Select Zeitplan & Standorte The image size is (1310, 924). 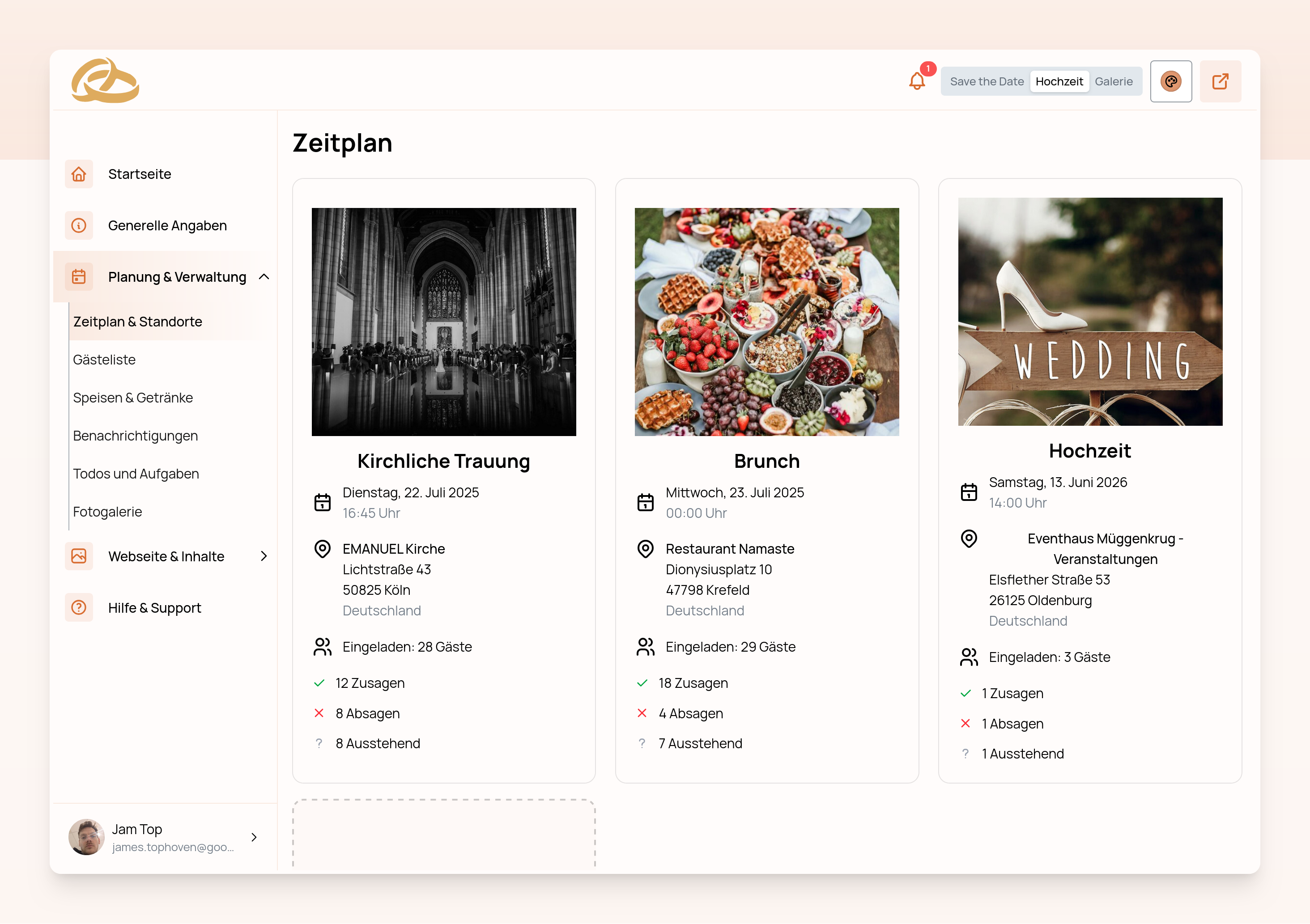(137, 321)
